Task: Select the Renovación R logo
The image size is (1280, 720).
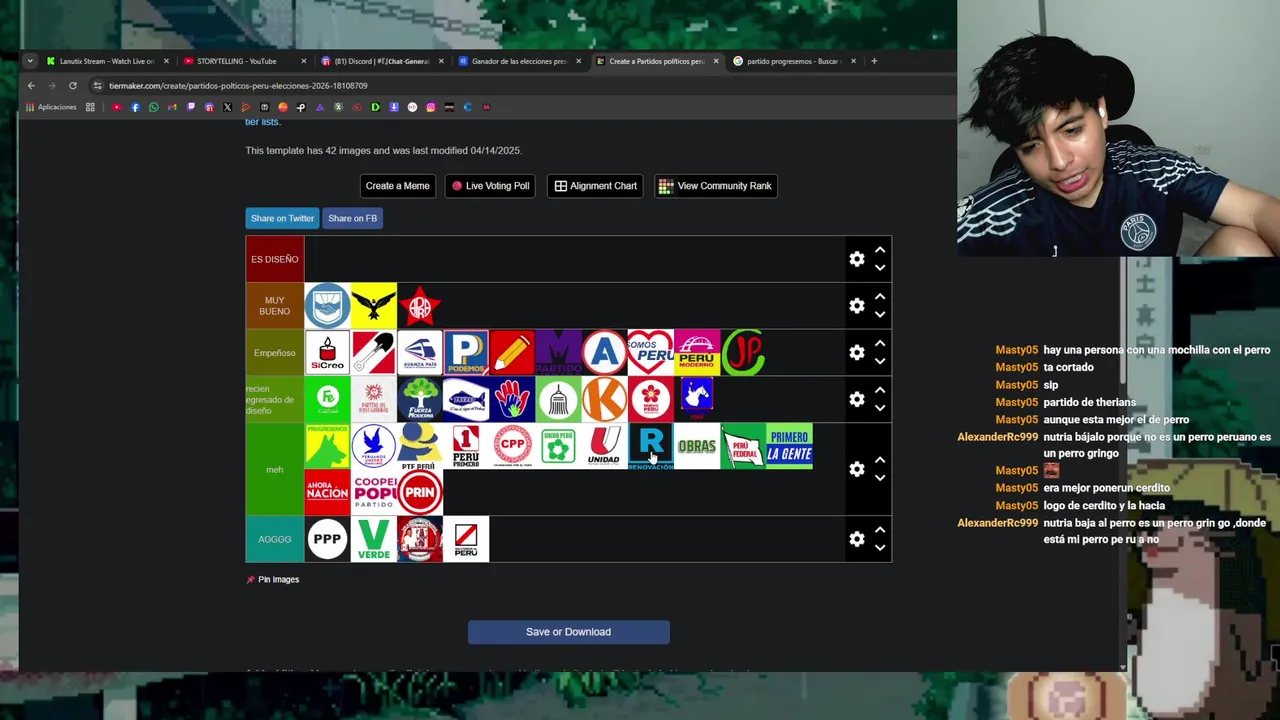Action: click(650, 445)
